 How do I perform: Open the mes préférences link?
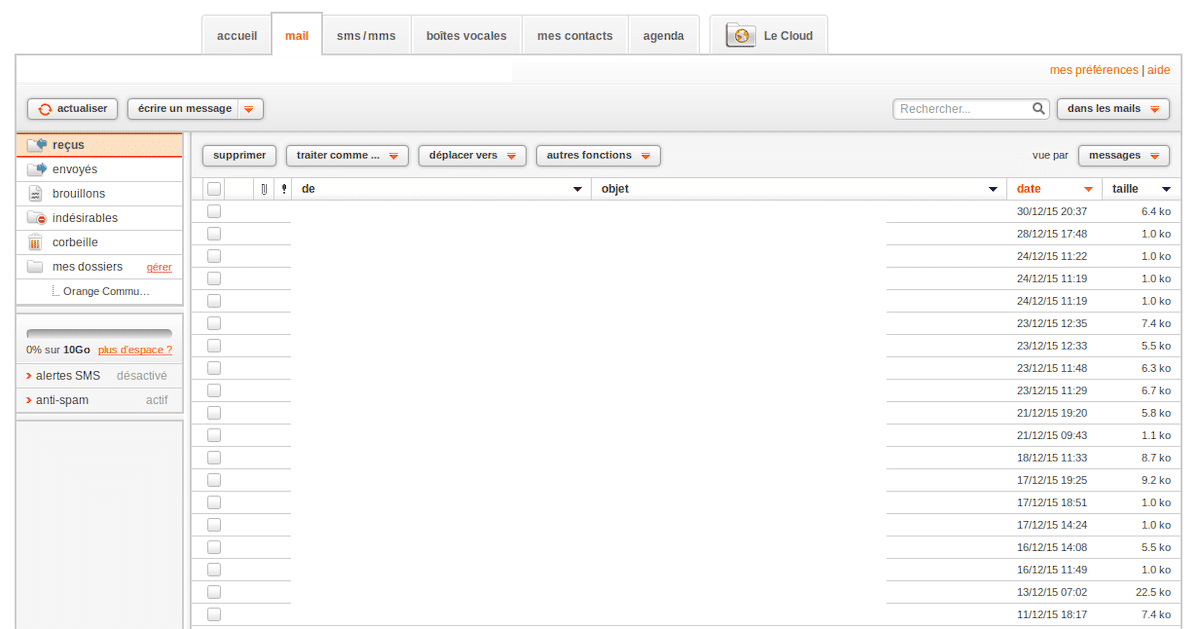[x=1093, y=70]
